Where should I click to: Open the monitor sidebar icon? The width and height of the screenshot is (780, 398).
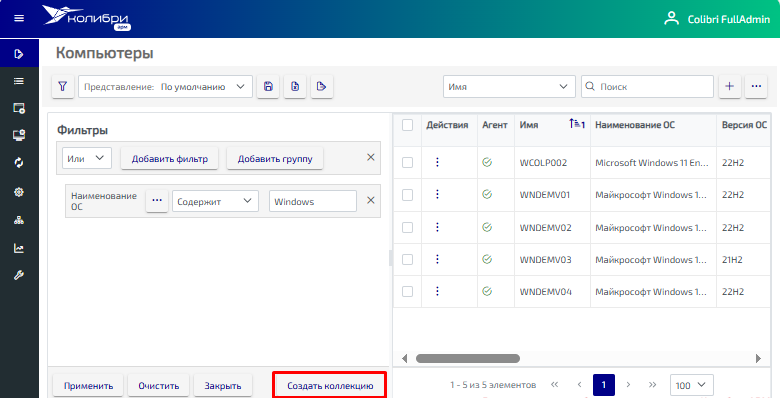pos(19,135)
